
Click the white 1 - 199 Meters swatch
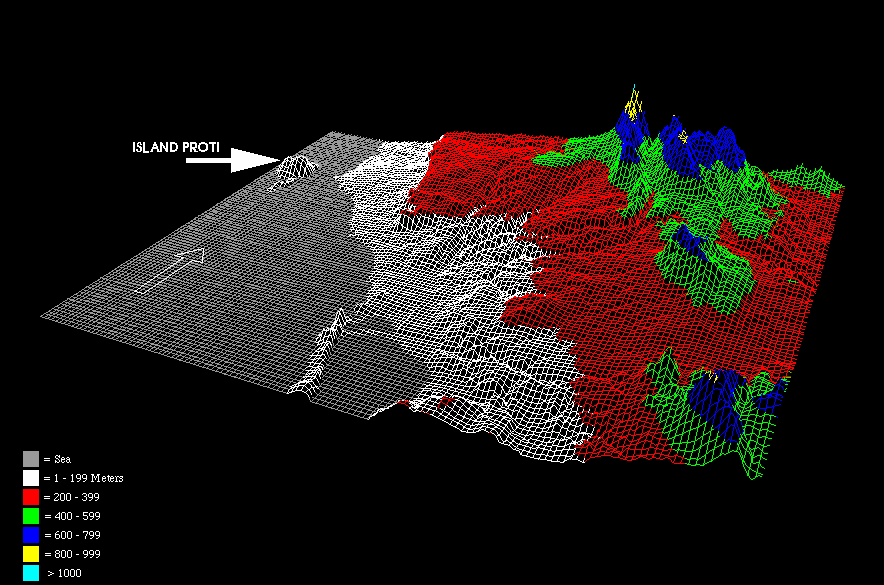coord(31,478)
